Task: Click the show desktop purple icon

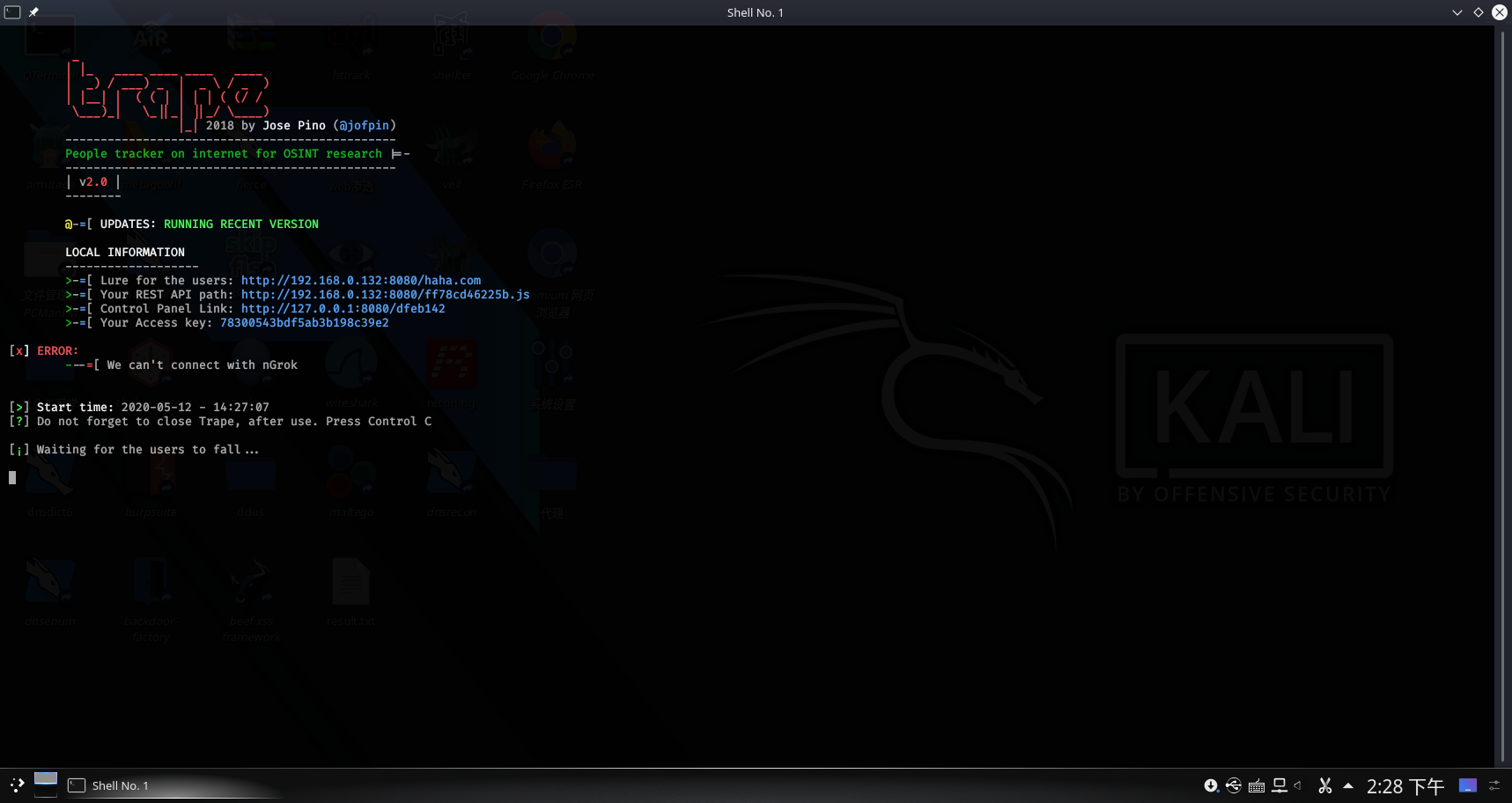Action: [x=1467, y=785]
